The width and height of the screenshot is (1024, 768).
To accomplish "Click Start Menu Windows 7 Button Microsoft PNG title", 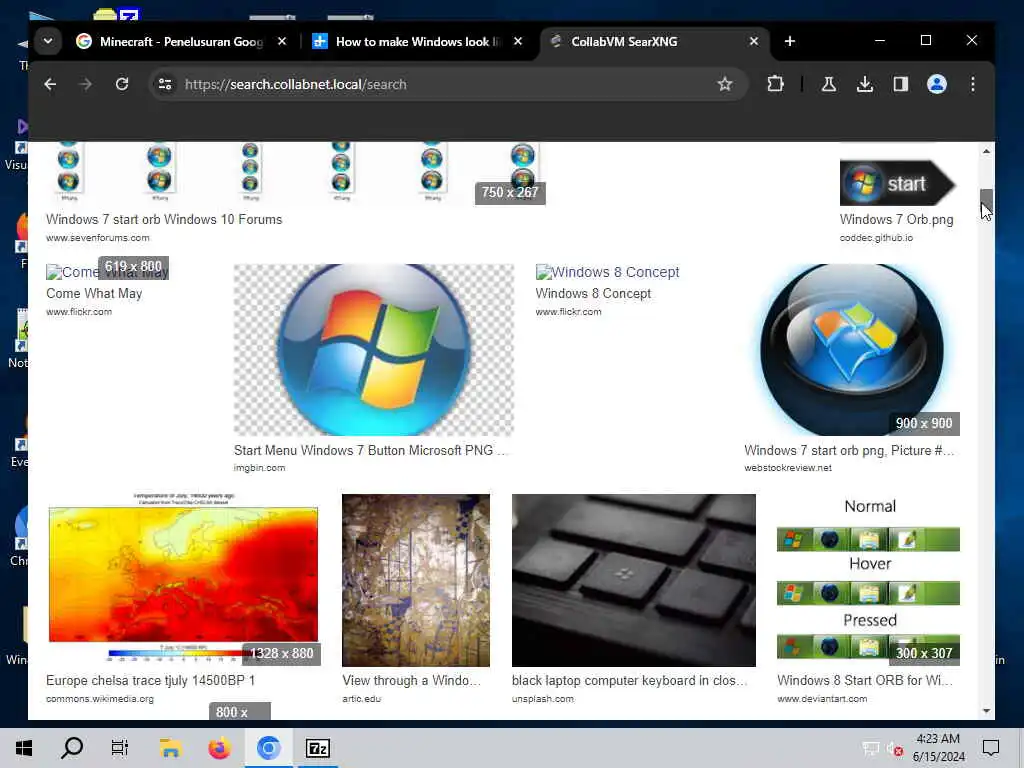I will [370, 450].
